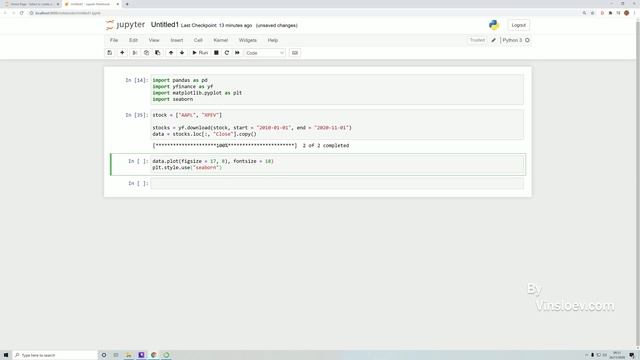Click the Python 3 kernel name
This screenshot has width=640, height=360.
click(x=512, y=40)
